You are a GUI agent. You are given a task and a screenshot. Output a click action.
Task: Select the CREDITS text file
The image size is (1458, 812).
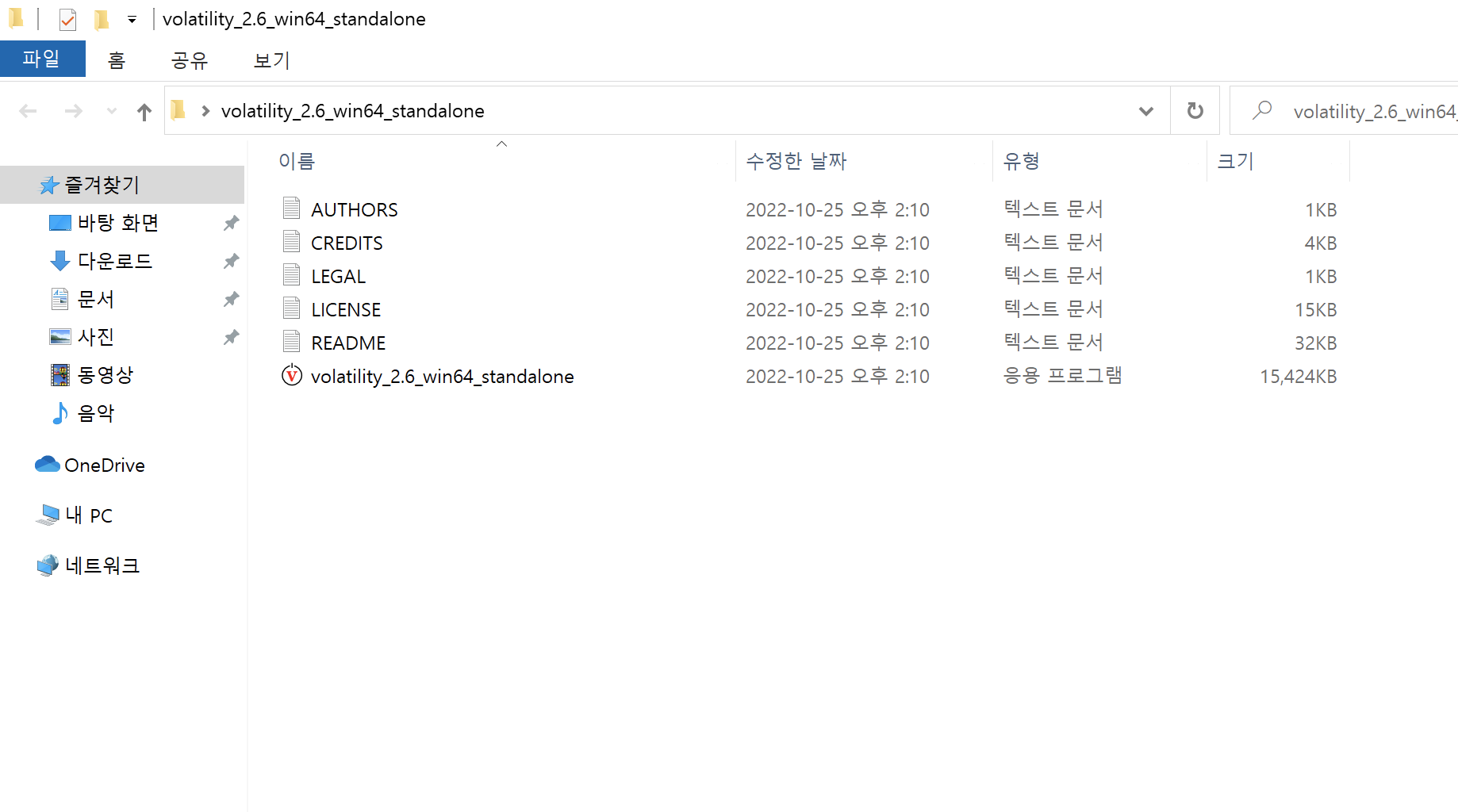coord(347,243)
